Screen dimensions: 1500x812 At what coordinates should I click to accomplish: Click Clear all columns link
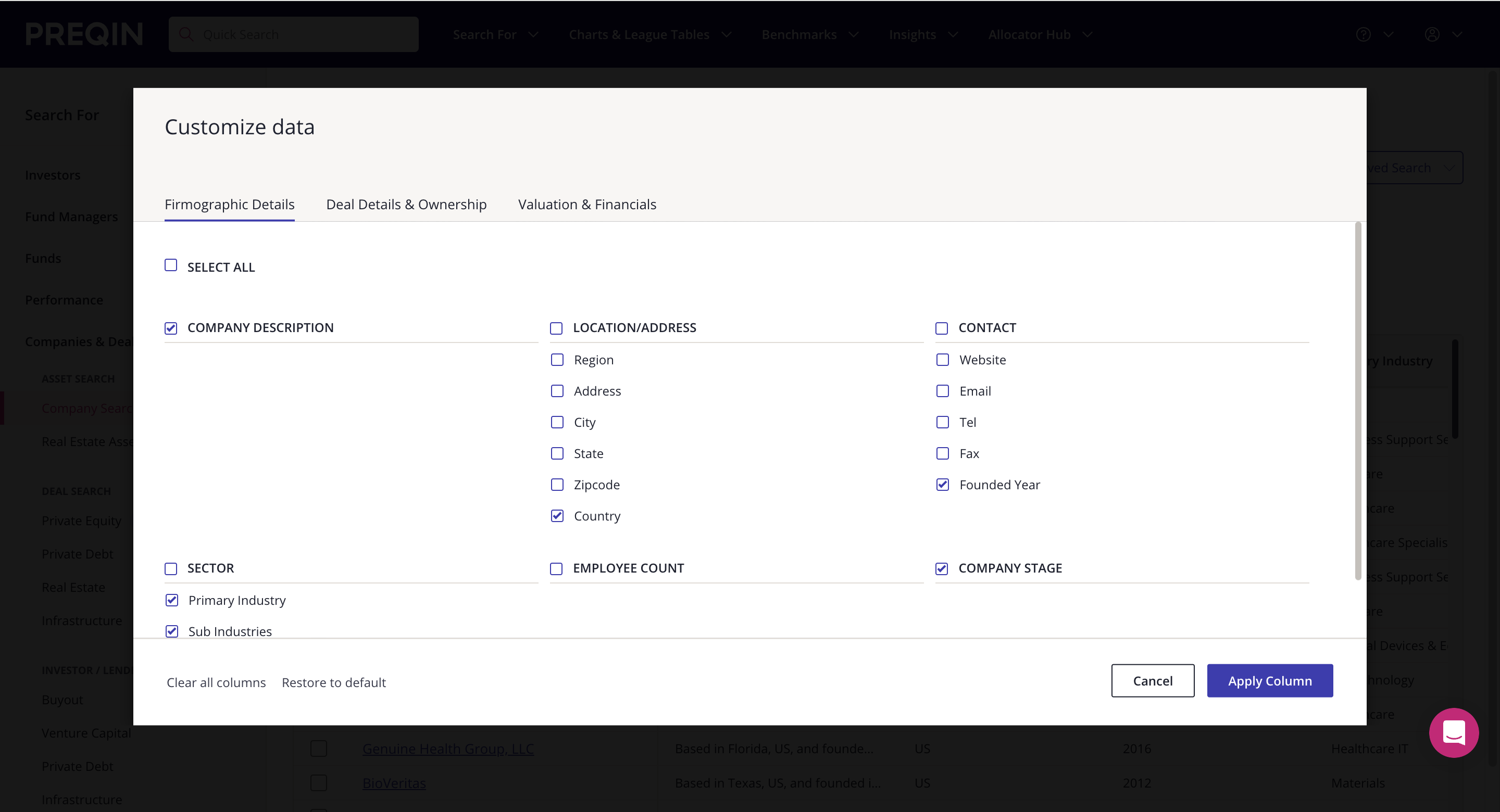(x=216, y=682)
